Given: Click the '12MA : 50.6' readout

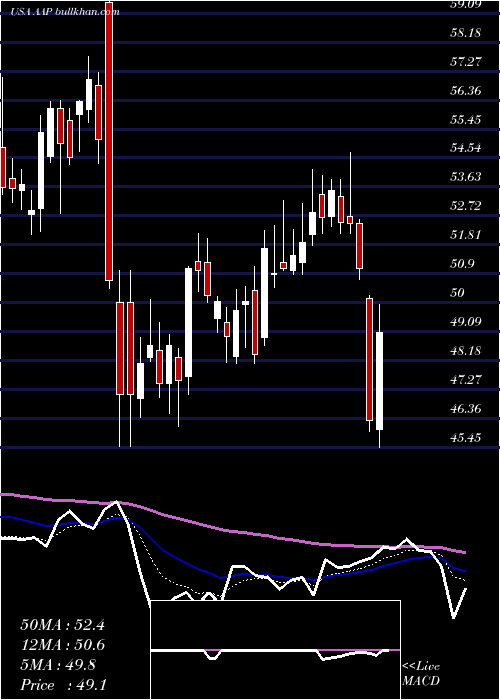Looking at the screenshot, I should 62,645.
